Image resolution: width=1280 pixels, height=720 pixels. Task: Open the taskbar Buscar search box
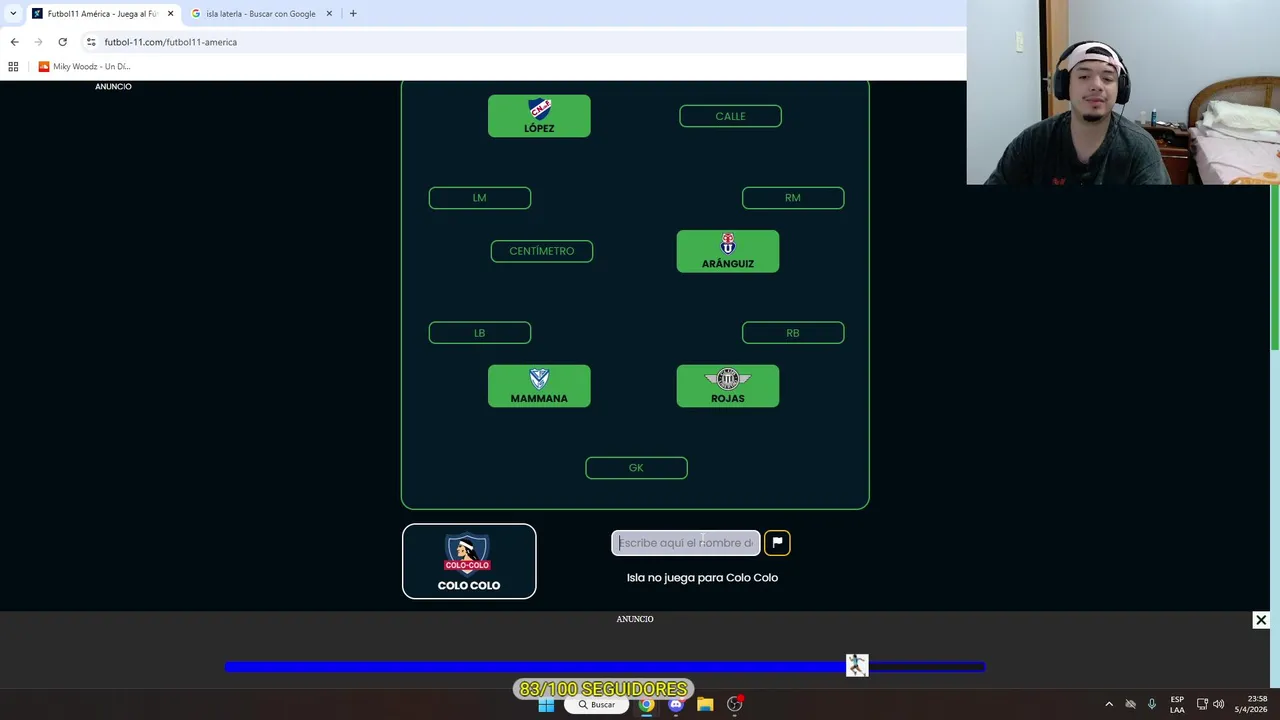(x=597, y=705)
